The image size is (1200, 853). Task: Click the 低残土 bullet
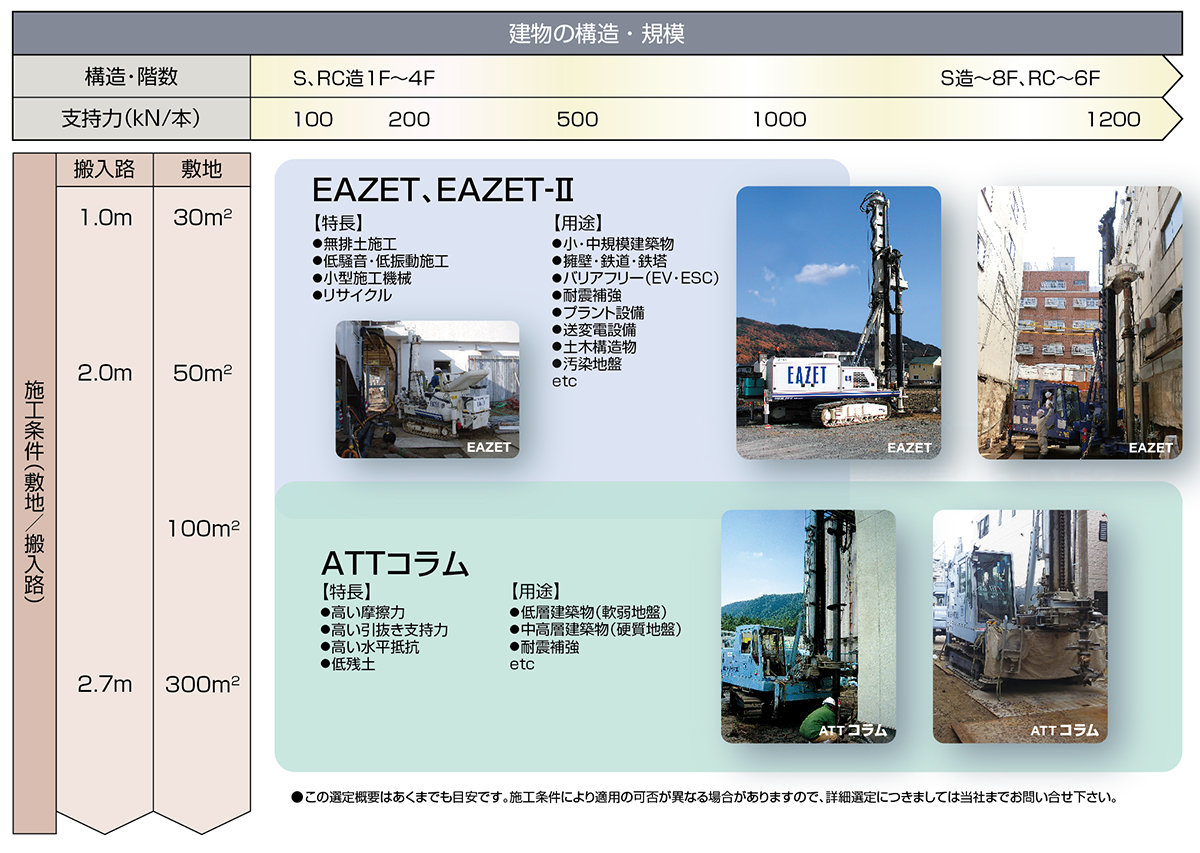click(348, 664)
